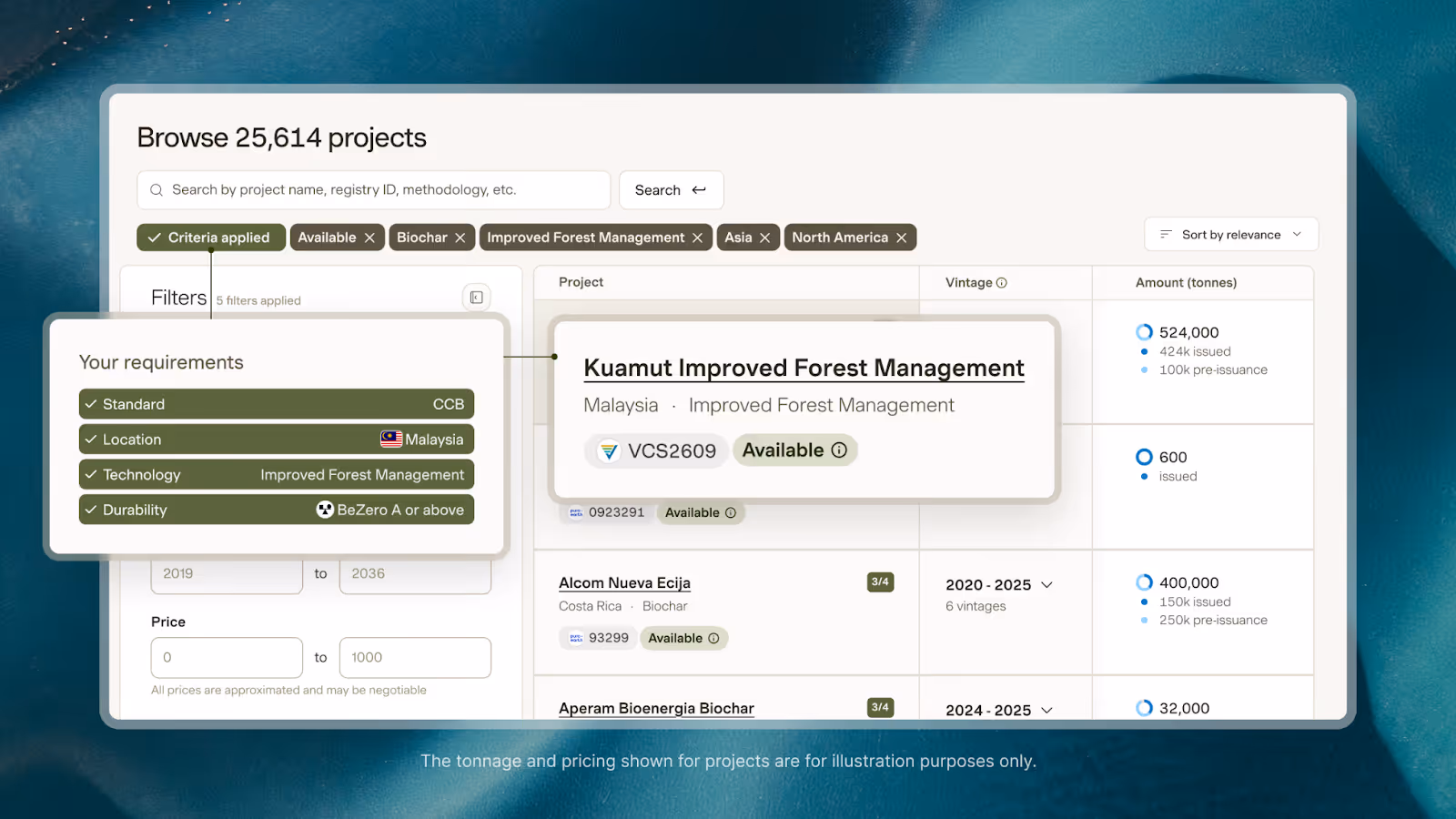The width and height of the screenshot is (1456, 819).
Task: Click the '424k issued' text
Action: (x=1195, y=352)
